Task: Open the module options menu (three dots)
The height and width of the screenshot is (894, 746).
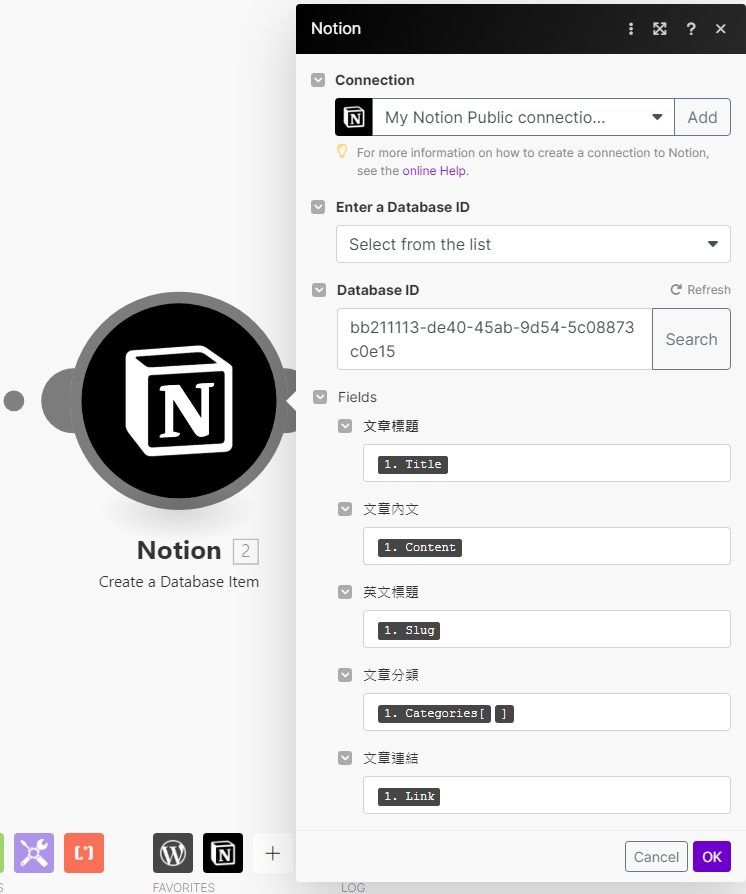Action: (631, 29)
